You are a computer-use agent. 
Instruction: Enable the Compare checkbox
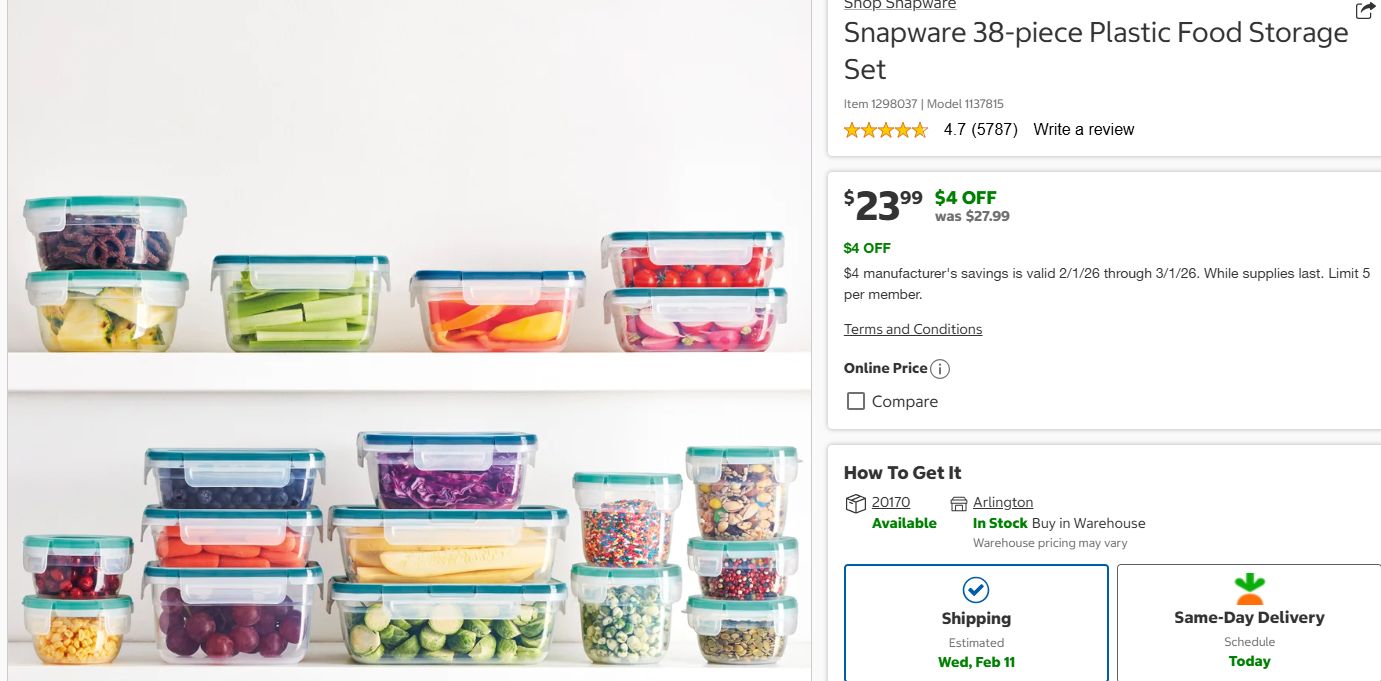tap(855, 400)
